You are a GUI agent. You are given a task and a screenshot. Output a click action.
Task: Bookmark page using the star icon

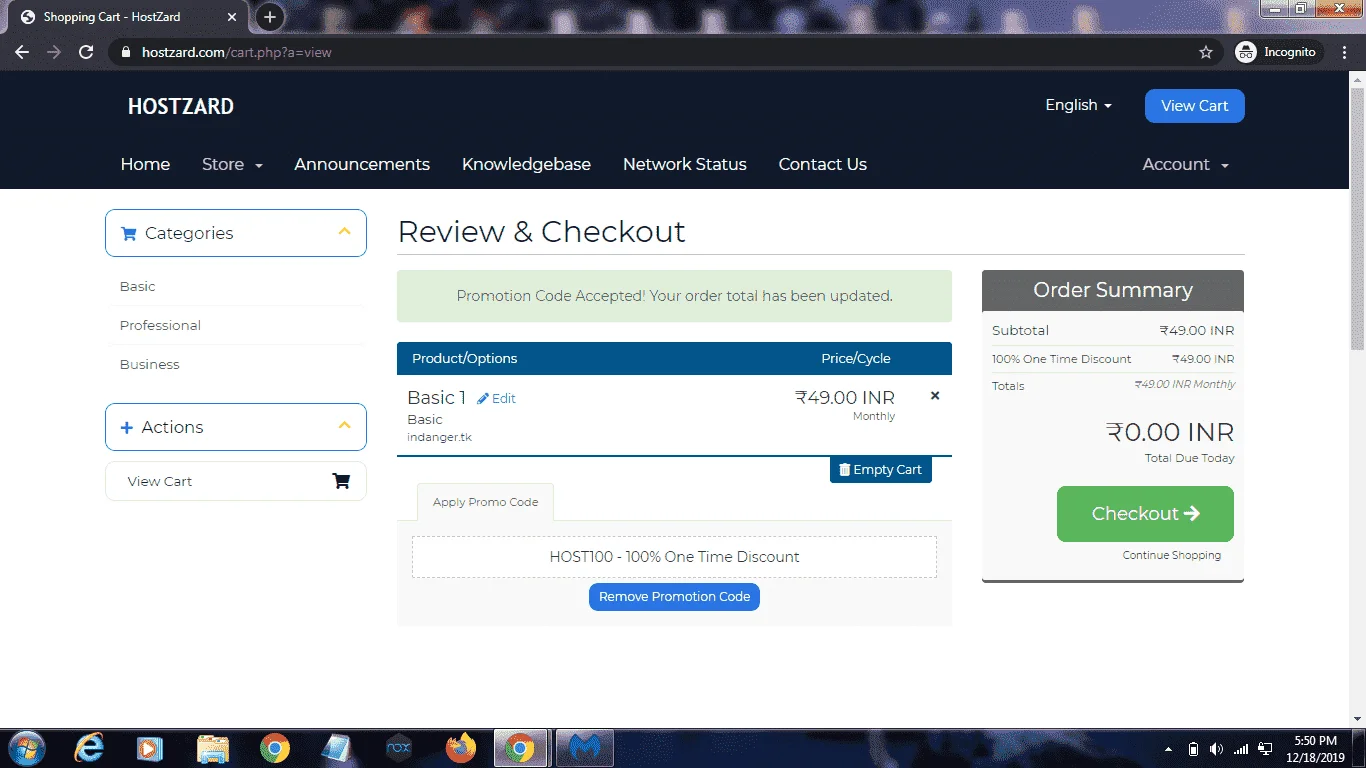coord(1206,52)
